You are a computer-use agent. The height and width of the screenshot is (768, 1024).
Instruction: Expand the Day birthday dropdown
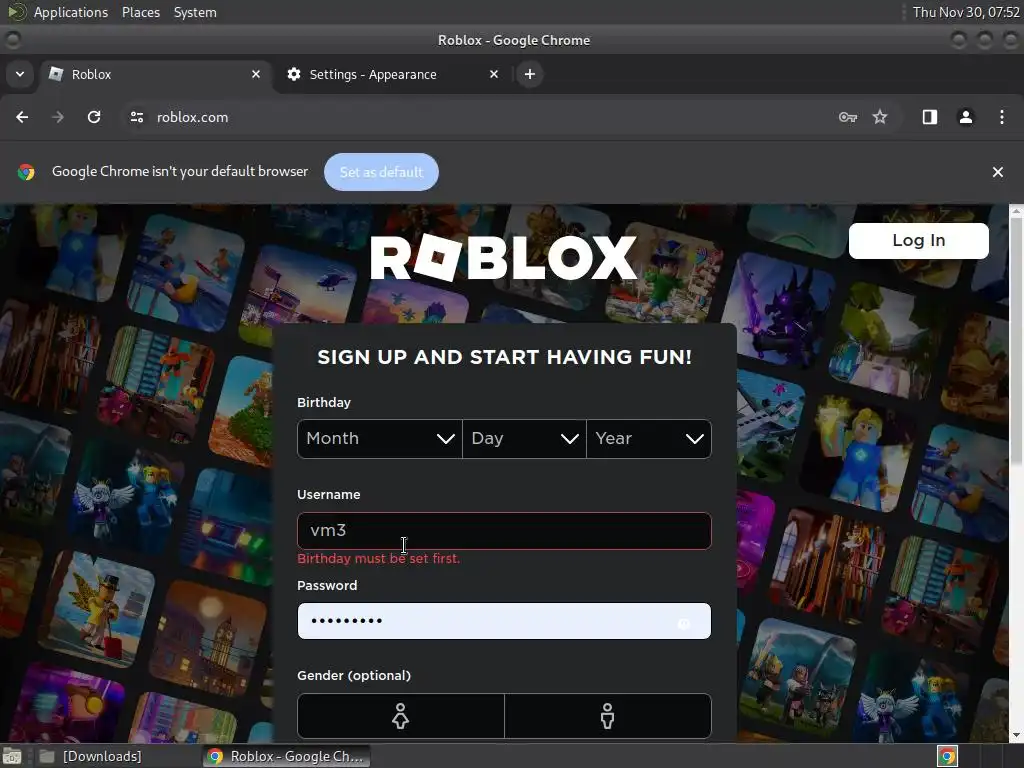[x=524, y=439]
